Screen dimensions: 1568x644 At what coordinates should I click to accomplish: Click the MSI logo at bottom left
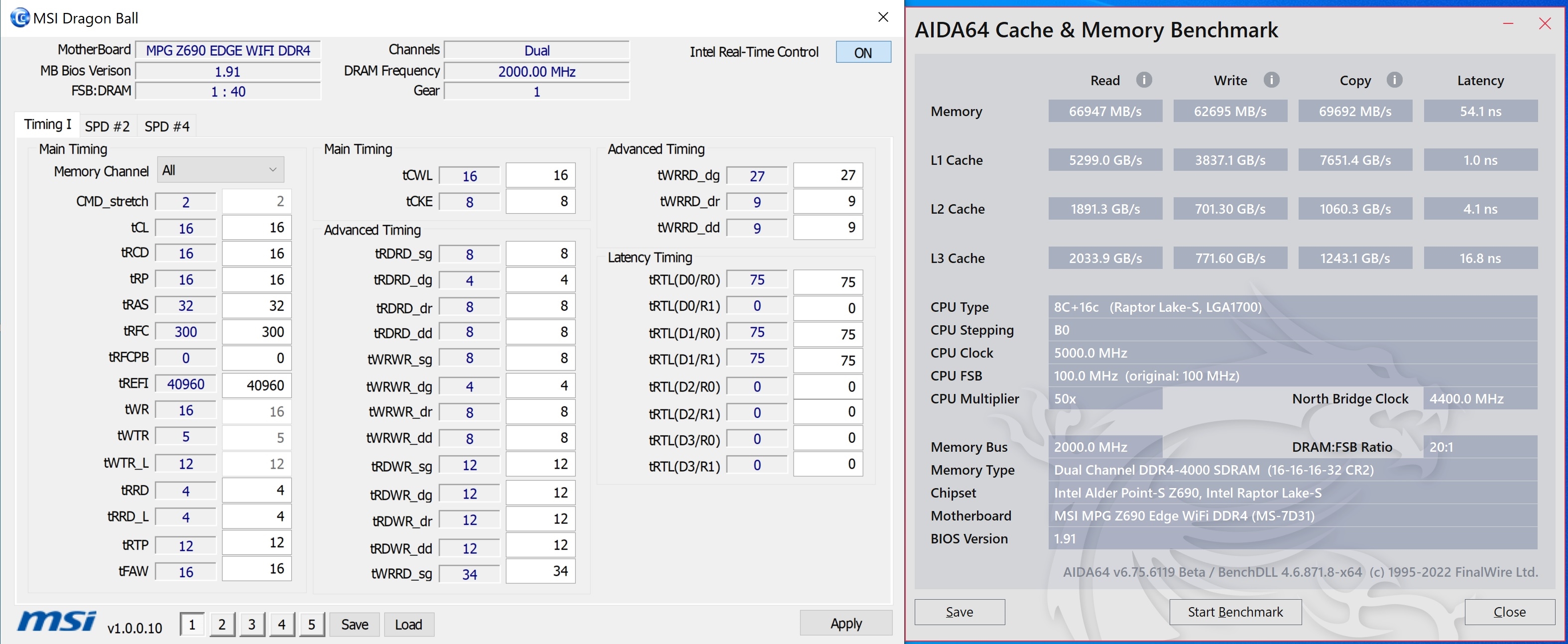tap(57, 622)
